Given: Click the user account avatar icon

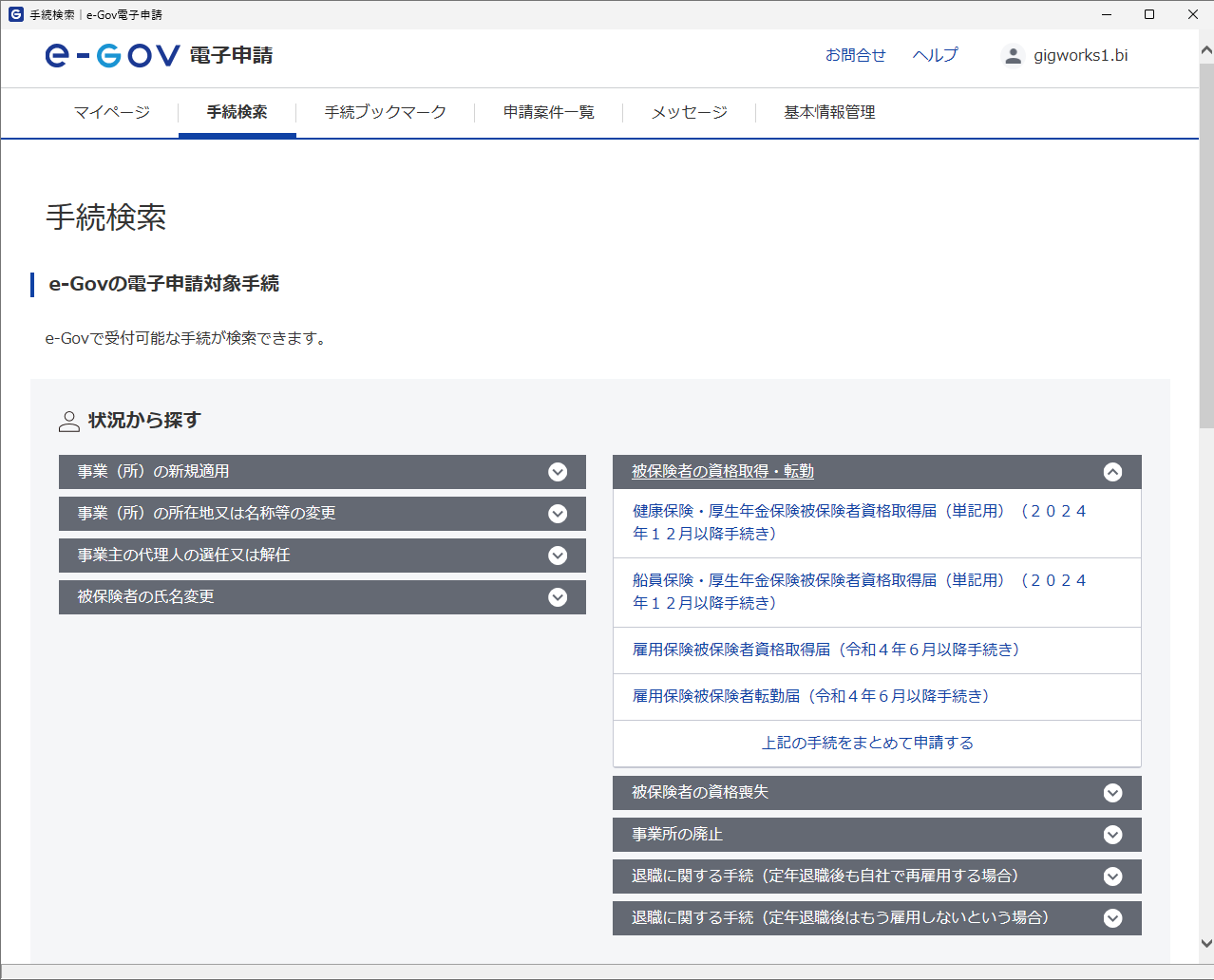Looking at the screenshot, I should 1013,56.
